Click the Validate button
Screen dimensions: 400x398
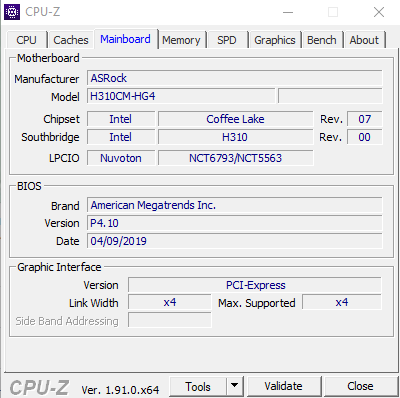click(x=284, y=386)
